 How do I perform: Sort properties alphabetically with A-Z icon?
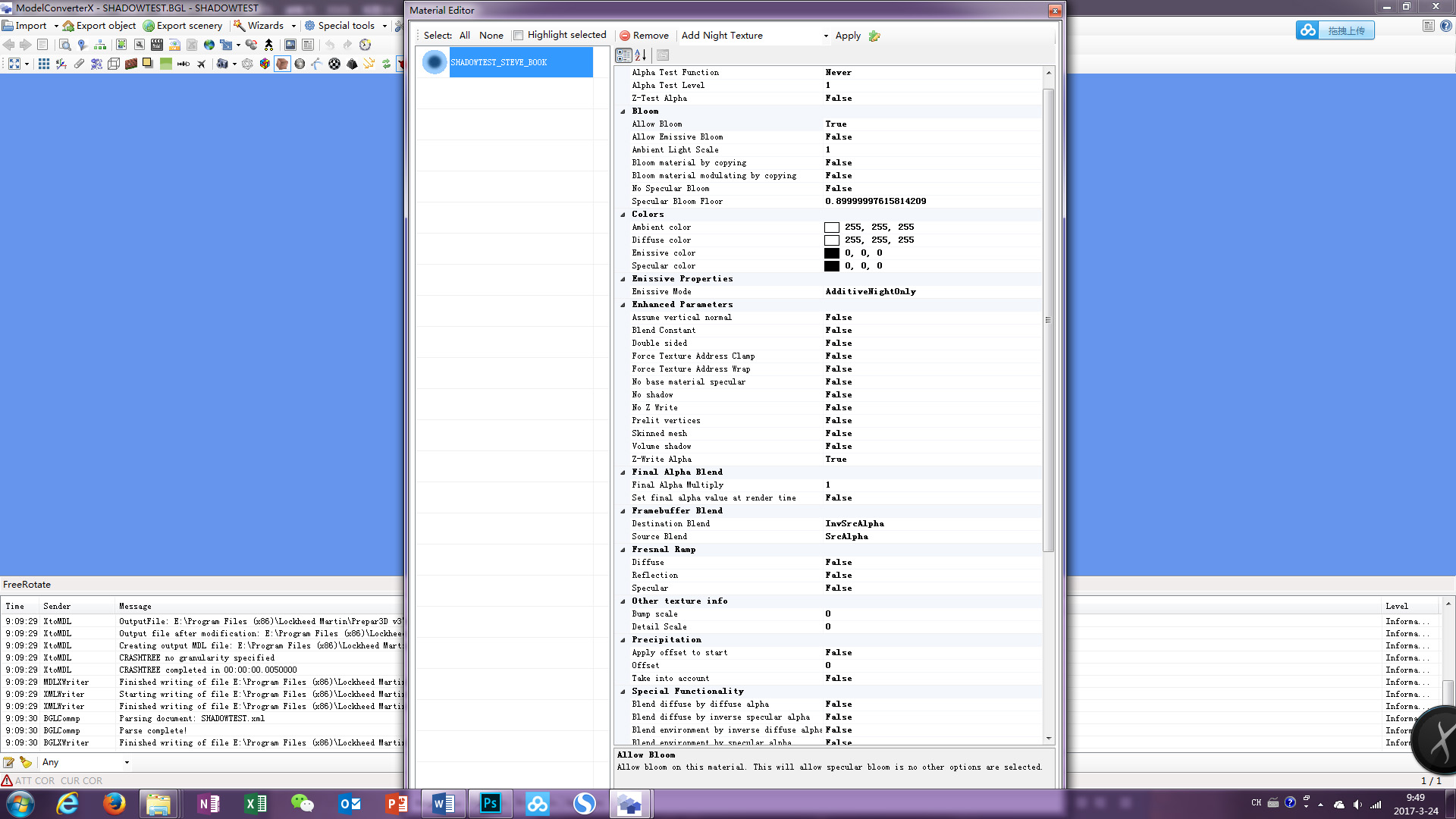click(x=641, y=55)
